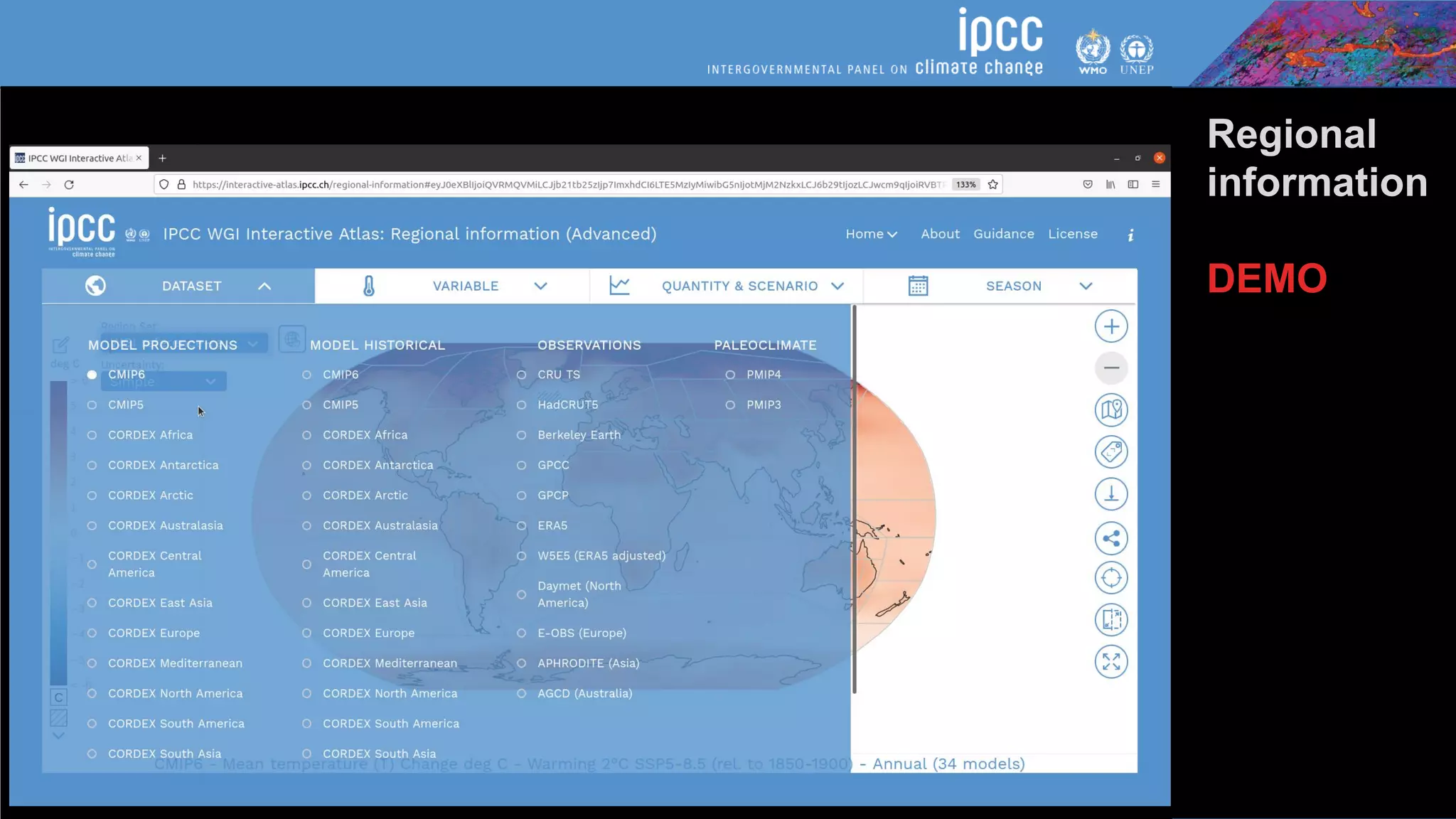This screenshot has width=1456, height=819.
Task: Select CORDEX South America under Model Projections
Action: pos(166,724)
